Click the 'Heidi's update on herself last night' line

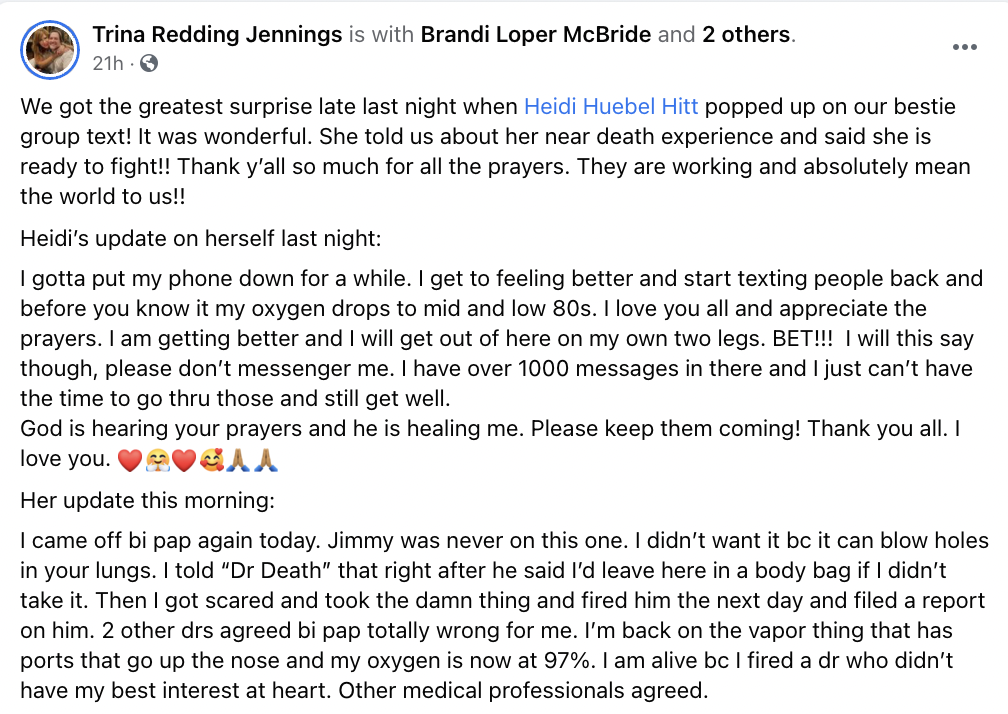[201, 238]
